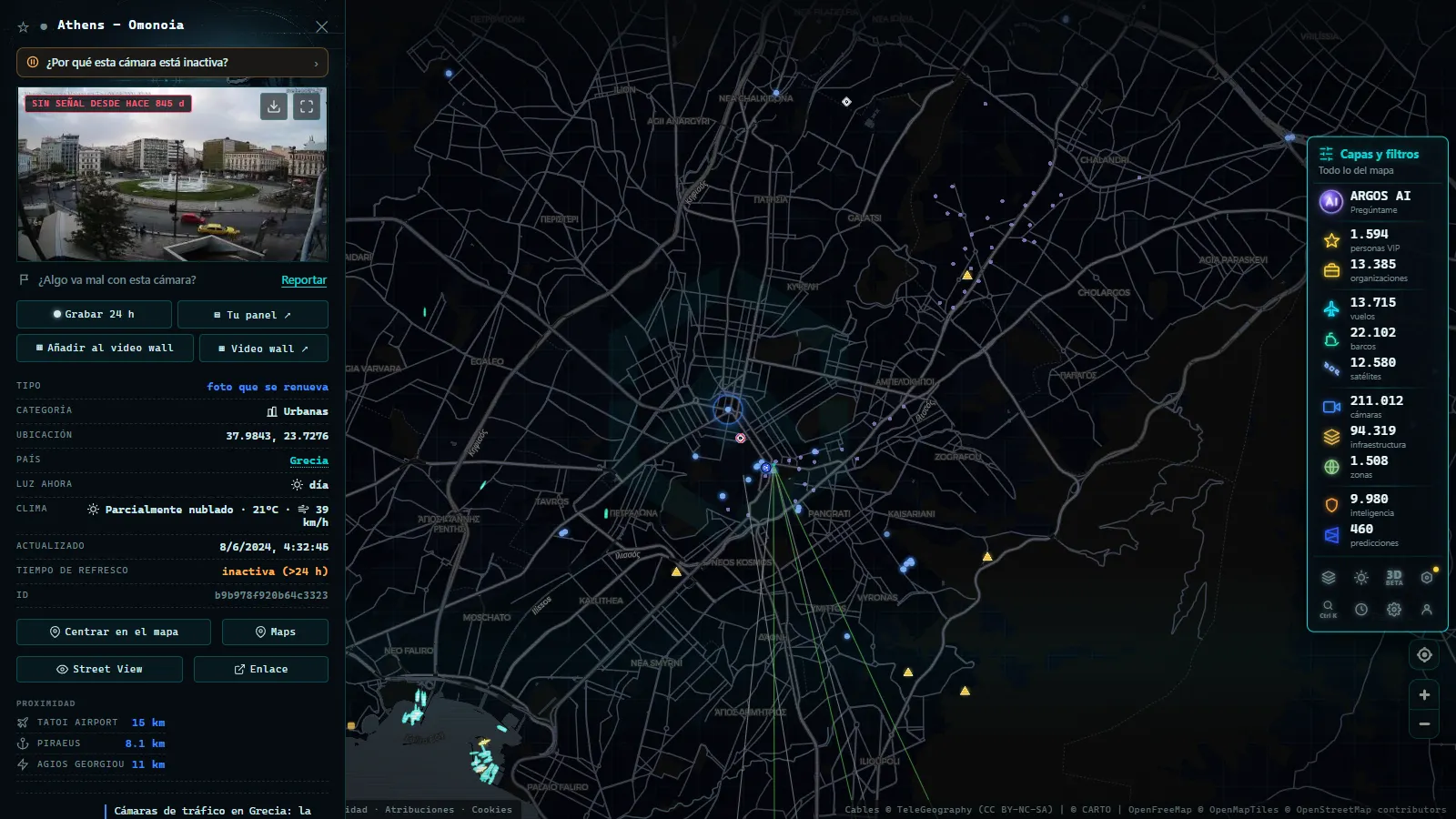Open the user profile icon
The image size is (1456, 819).
[x=1427, y=610]
